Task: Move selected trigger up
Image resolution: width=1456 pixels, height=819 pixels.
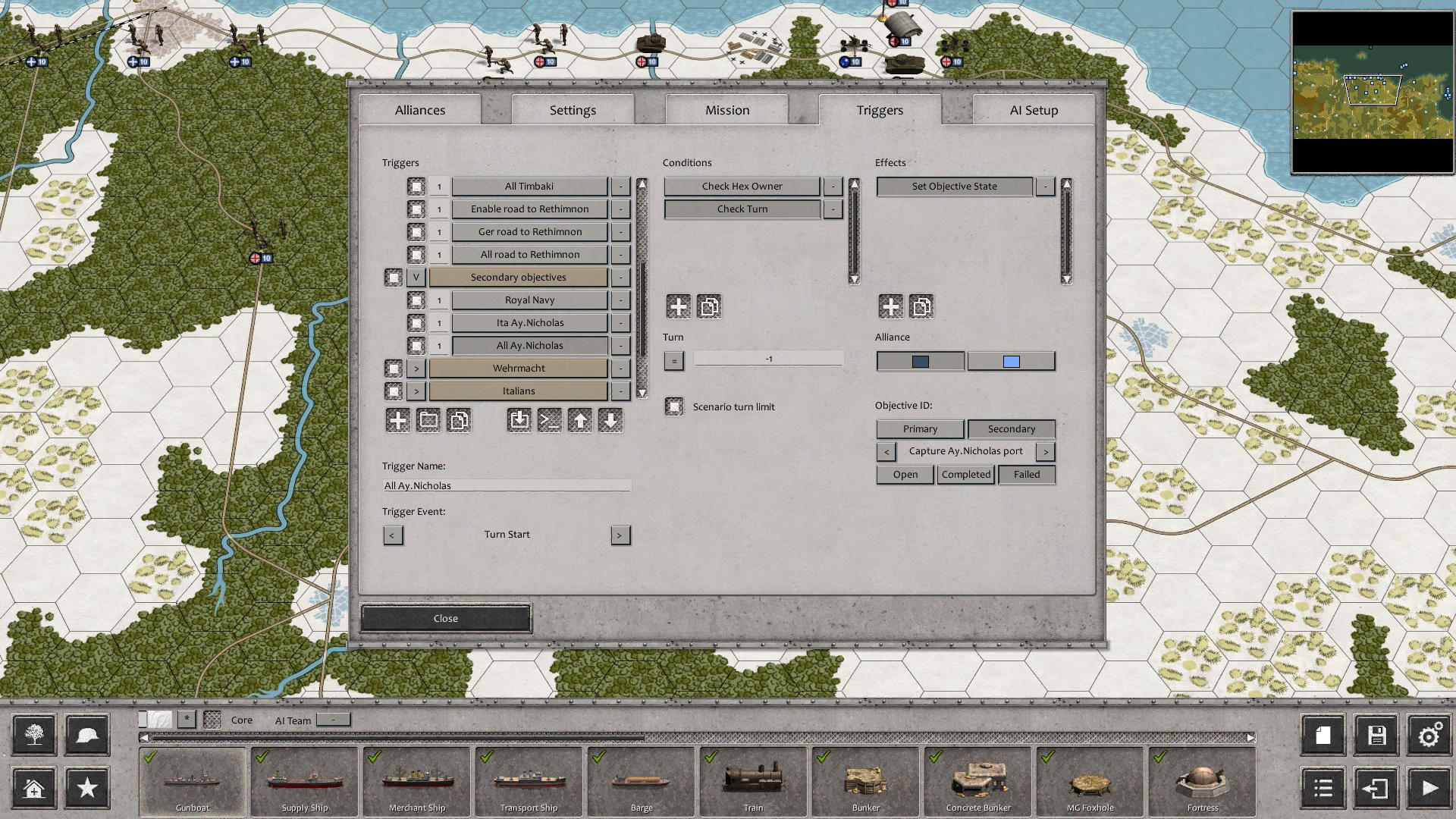Action: [x=580, y=420]
